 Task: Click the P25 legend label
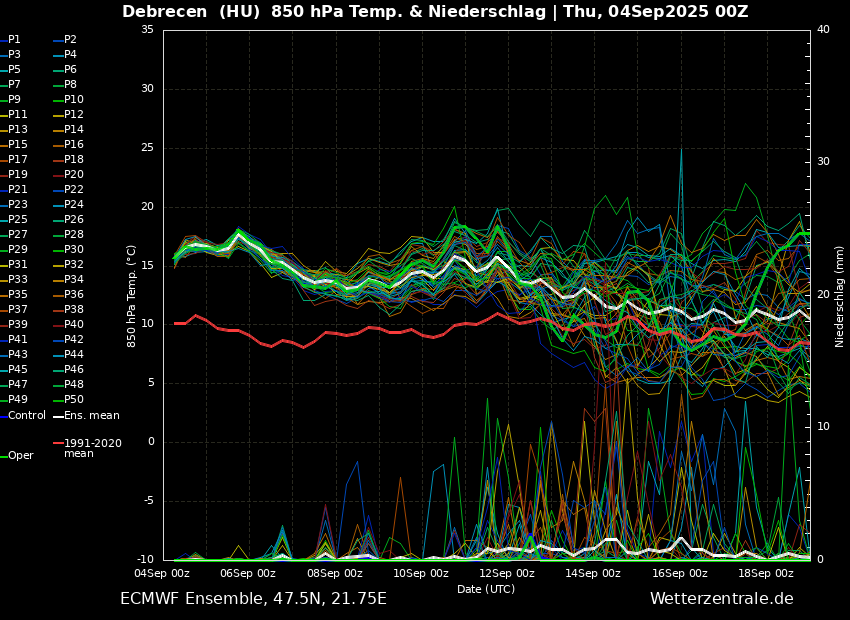point(18,220)
